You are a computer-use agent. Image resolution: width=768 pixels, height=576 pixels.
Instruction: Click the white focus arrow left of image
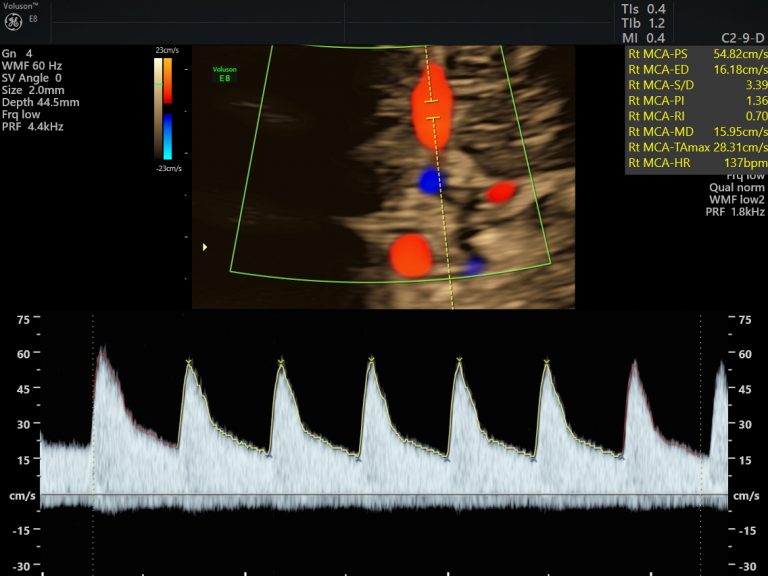(x=205, y=246)
